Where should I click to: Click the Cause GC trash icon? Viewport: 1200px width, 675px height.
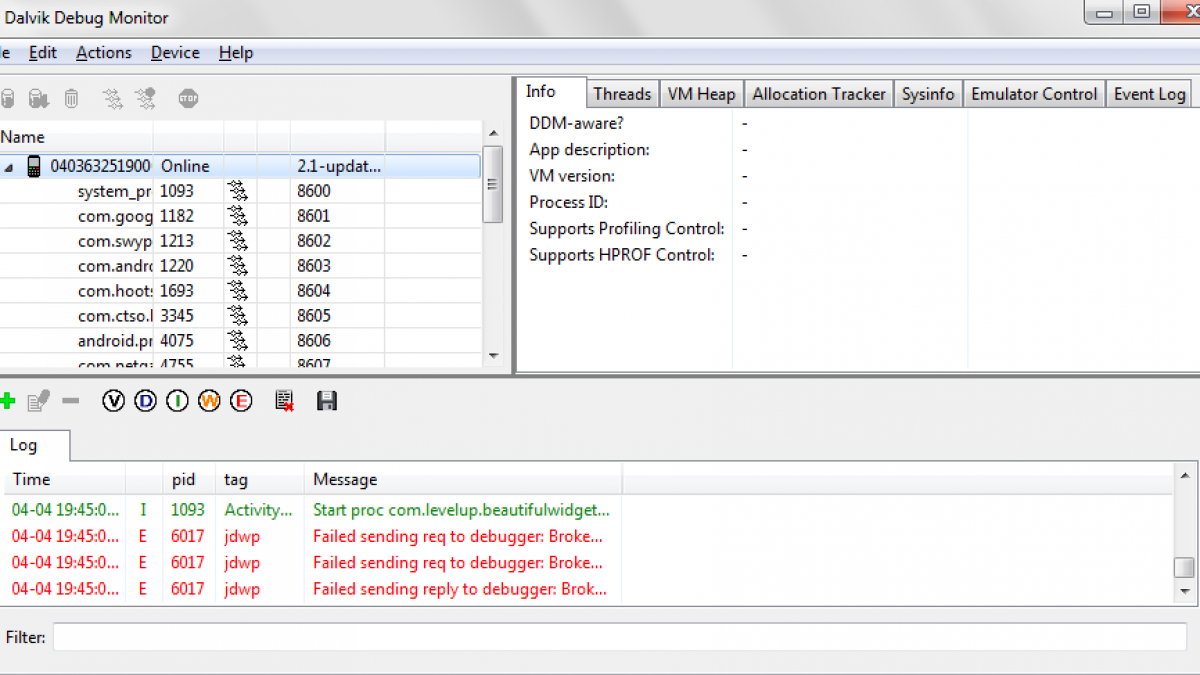coord(72,98)
